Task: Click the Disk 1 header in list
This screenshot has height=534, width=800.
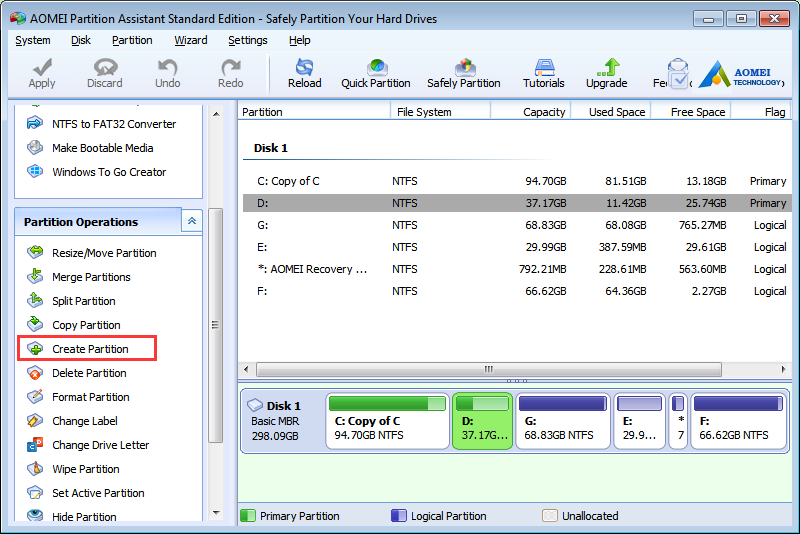Action: pyautogui.click(x=270, y=148)
